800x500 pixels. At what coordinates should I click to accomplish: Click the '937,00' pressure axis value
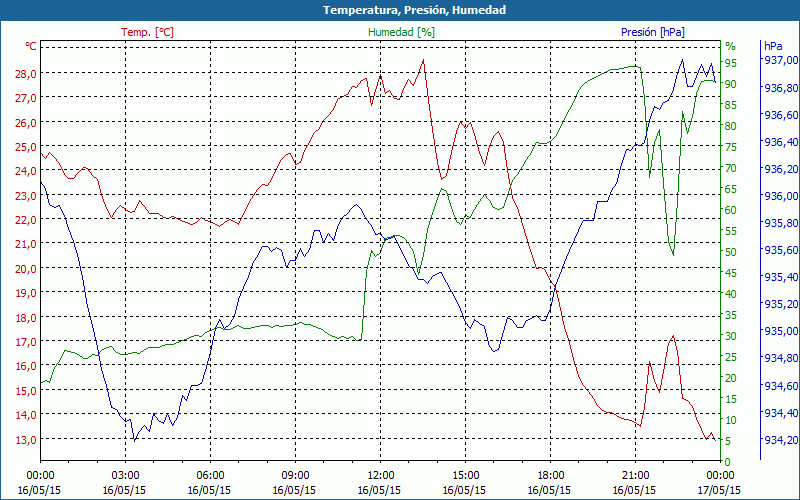click(x=780, y=60)
